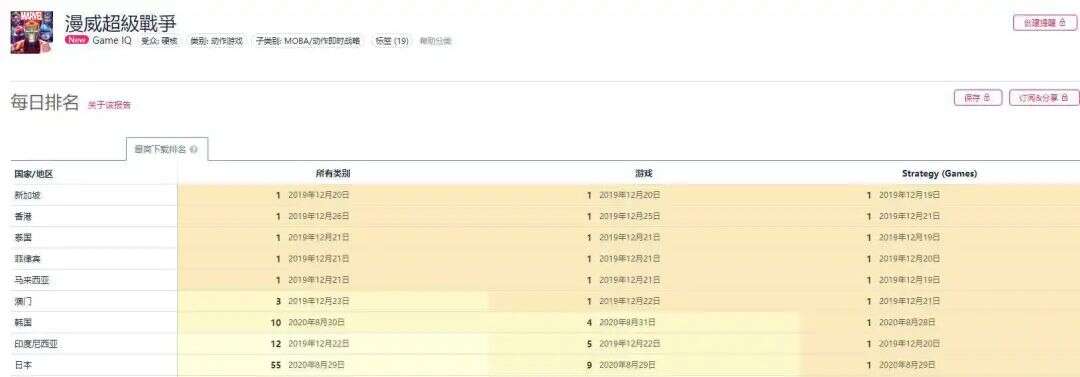
Task: Select the 泰国 row label
Action: click(23, 237)
